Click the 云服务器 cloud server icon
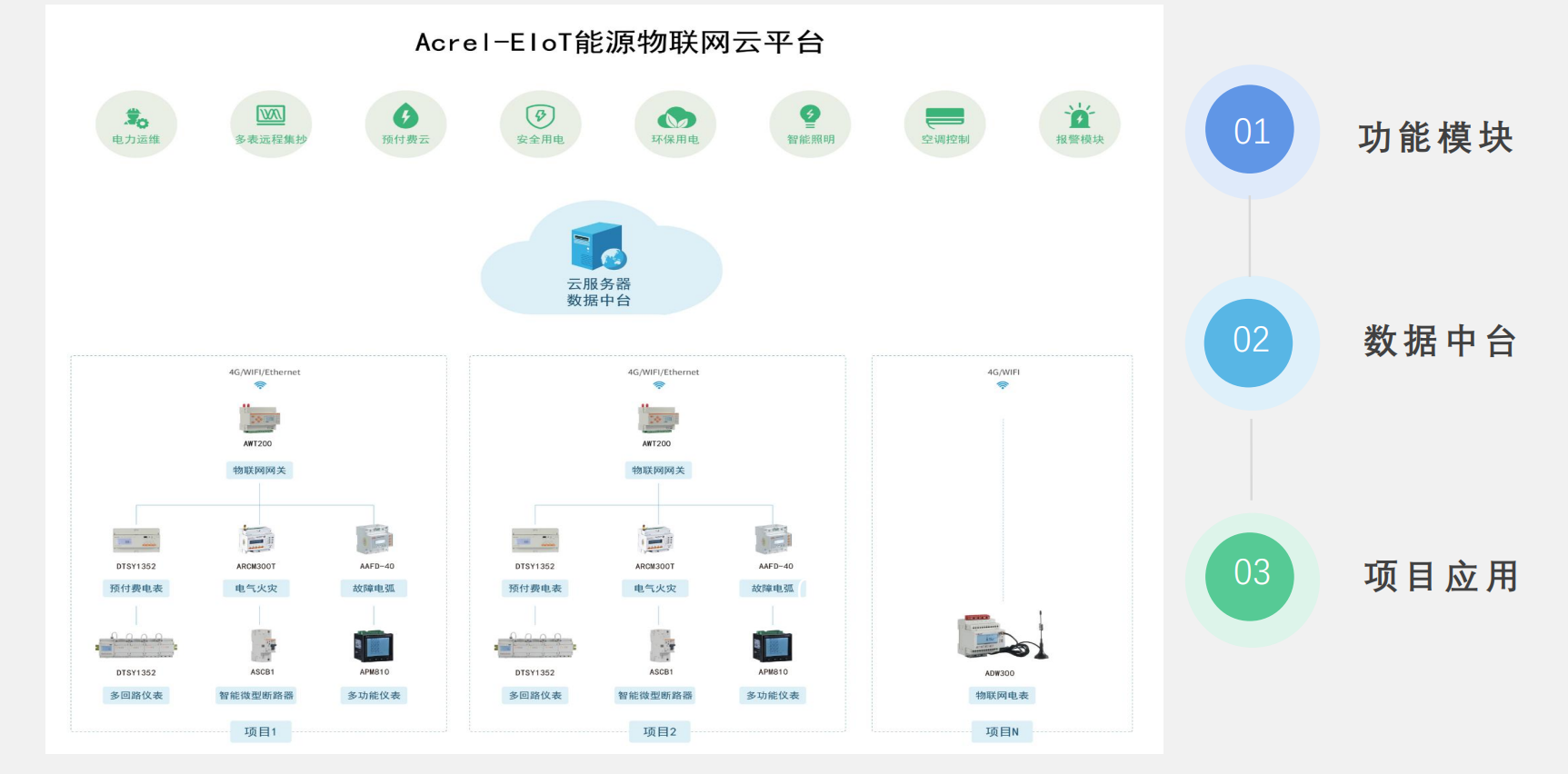This screenshot has width=1568, height=774. click(x=599, y=247)
